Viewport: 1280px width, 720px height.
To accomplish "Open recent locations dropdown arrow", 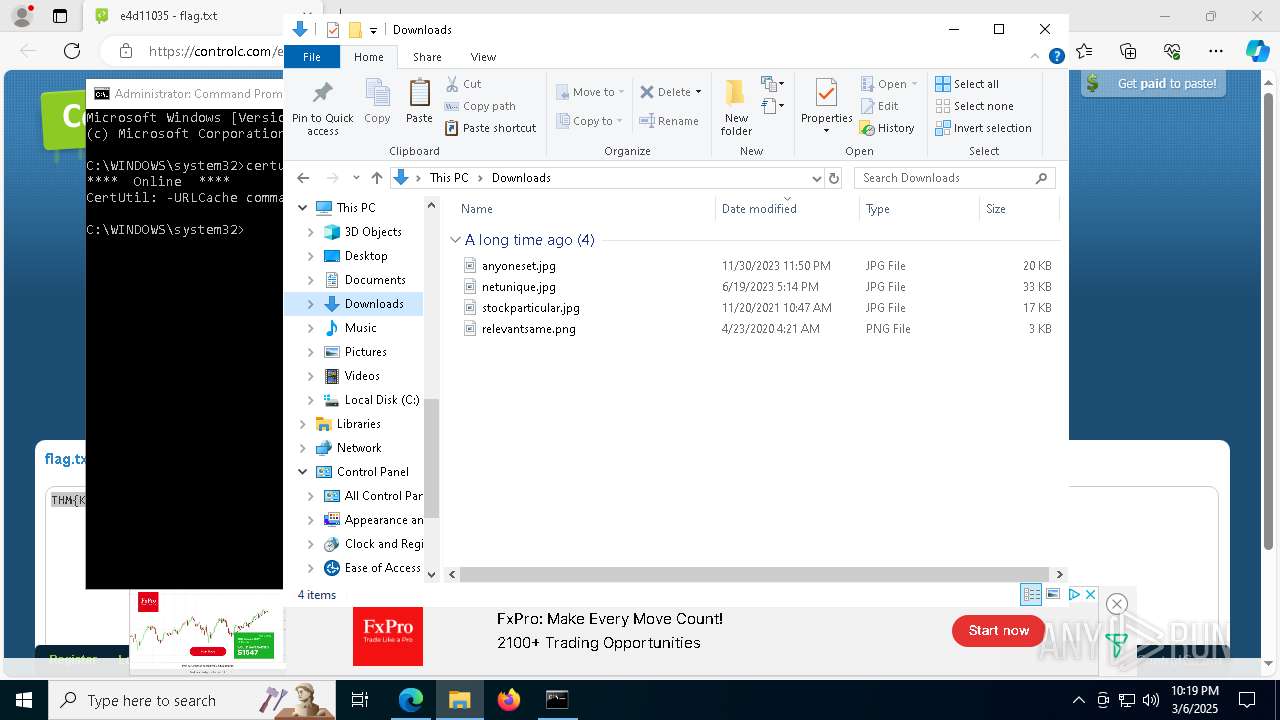I will pyautogui.click(x=356, y=178).
